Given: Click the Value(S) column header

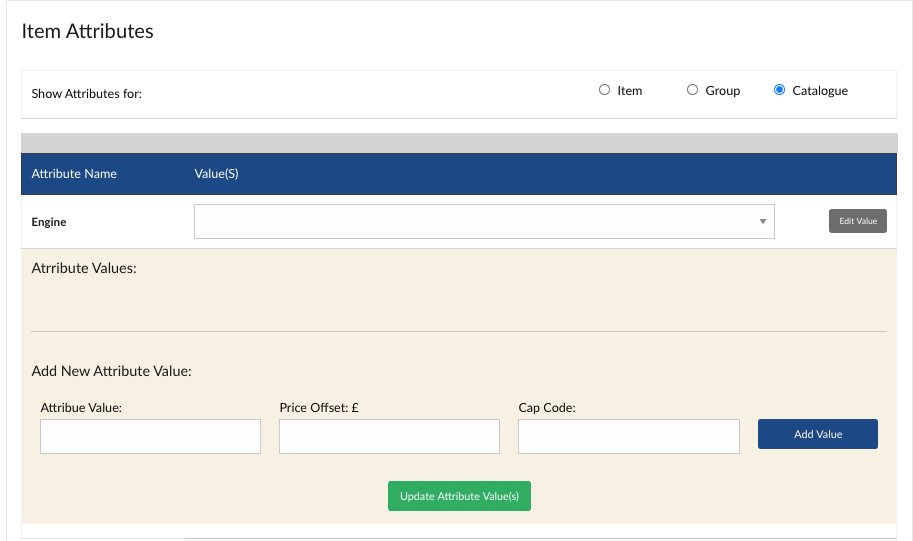Looking at the screenshot, I should (x=216, y=174).
